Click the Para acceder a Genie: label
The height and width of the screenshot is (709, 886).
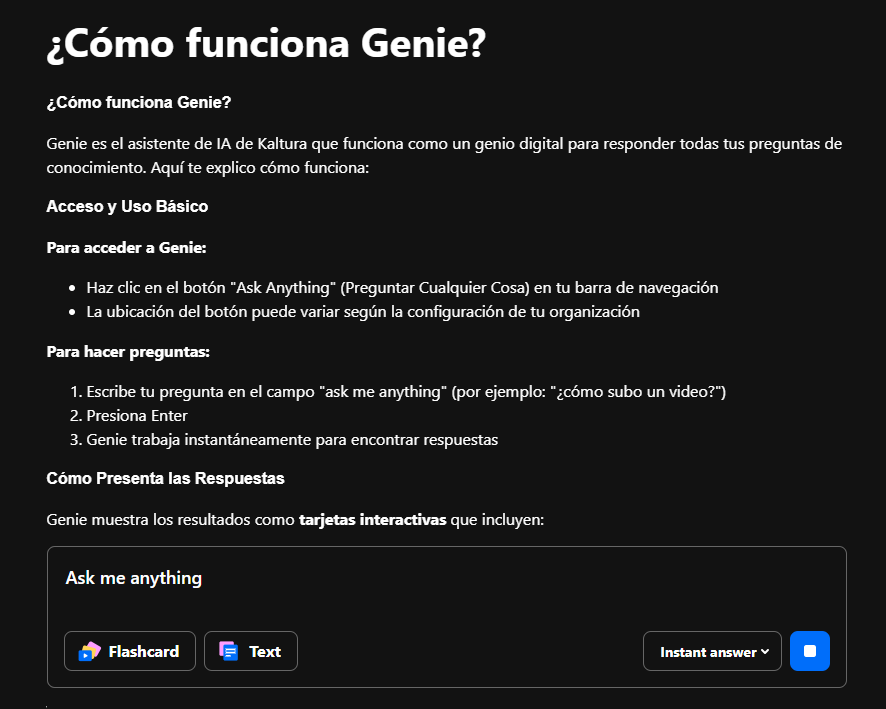click(126, 247)
